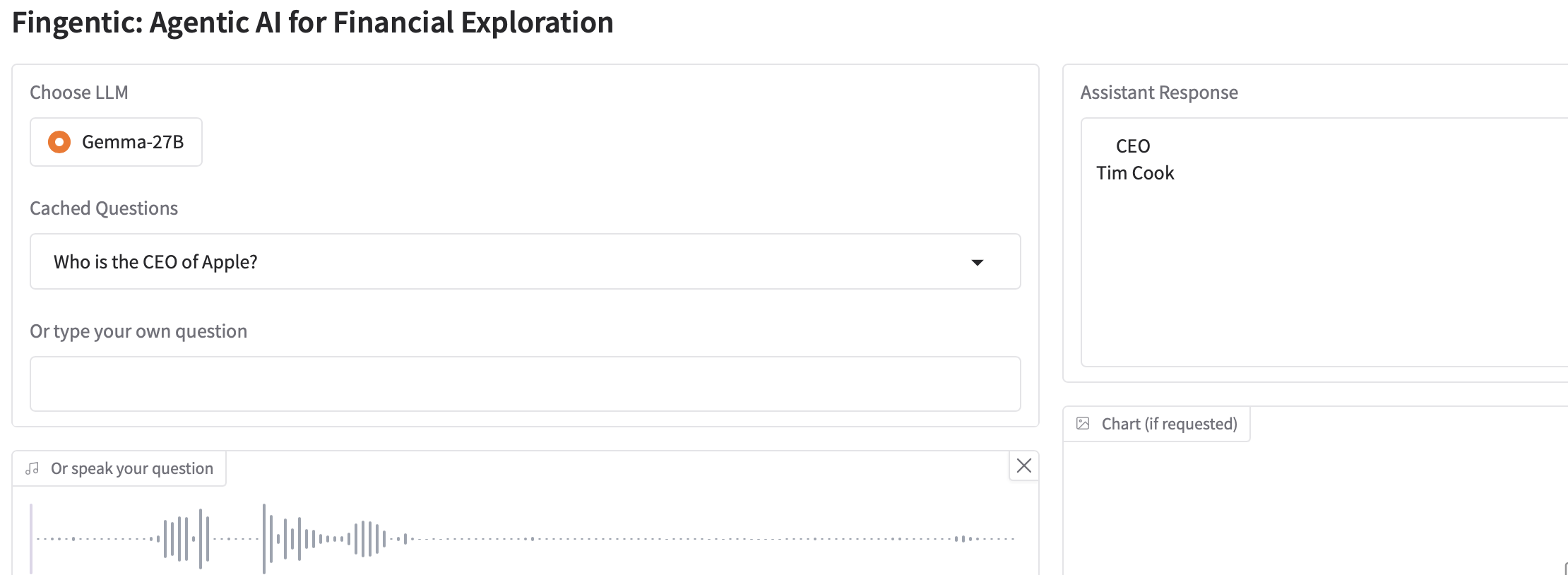
Task: Click the 'Chart (if requested)' label
Action: [x=1169, y=424]
